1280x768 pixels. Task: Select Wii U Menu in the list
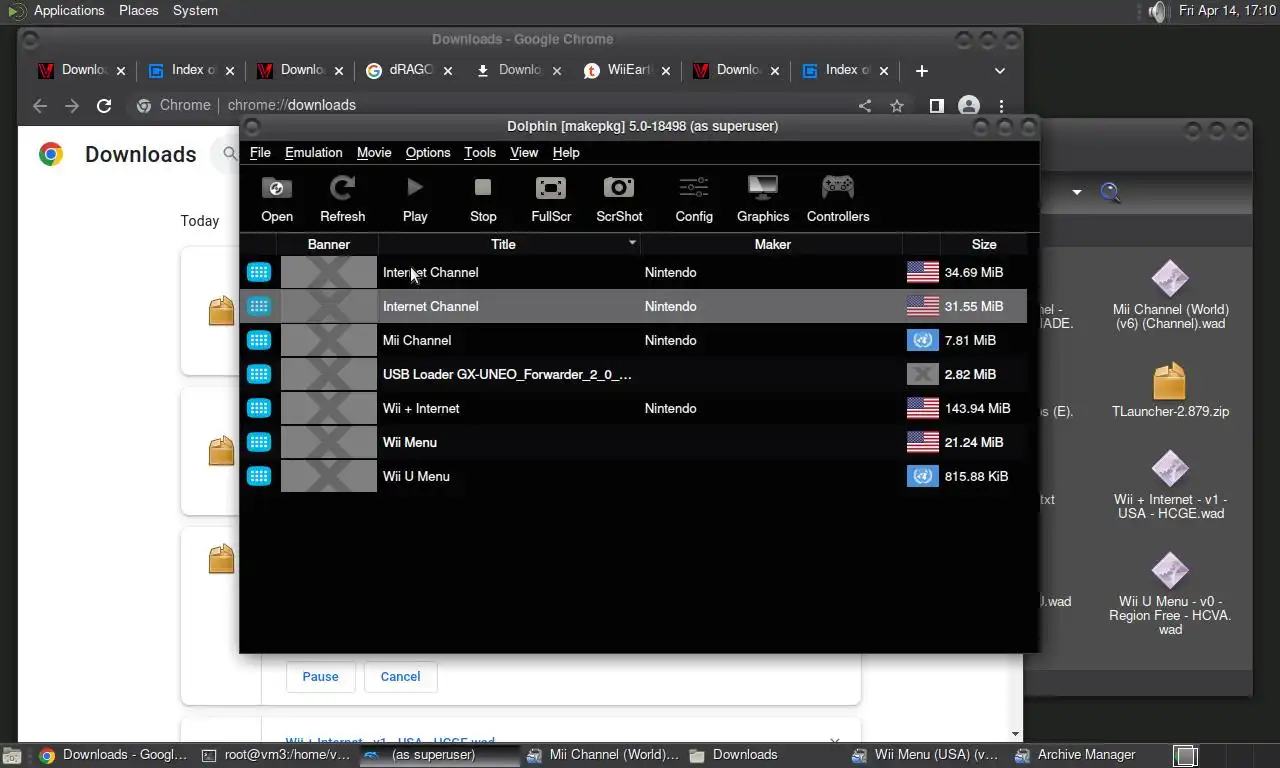[634, 476]
